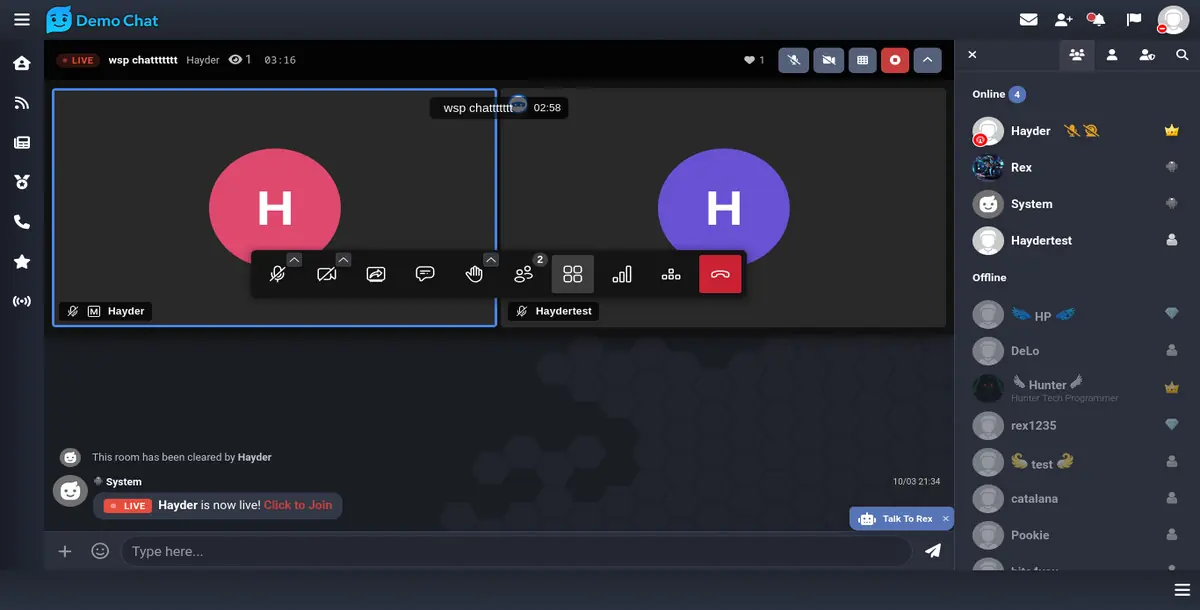The image size is (1200, 610).
Task: Click the red hang up call button
Action: point(720,274)
